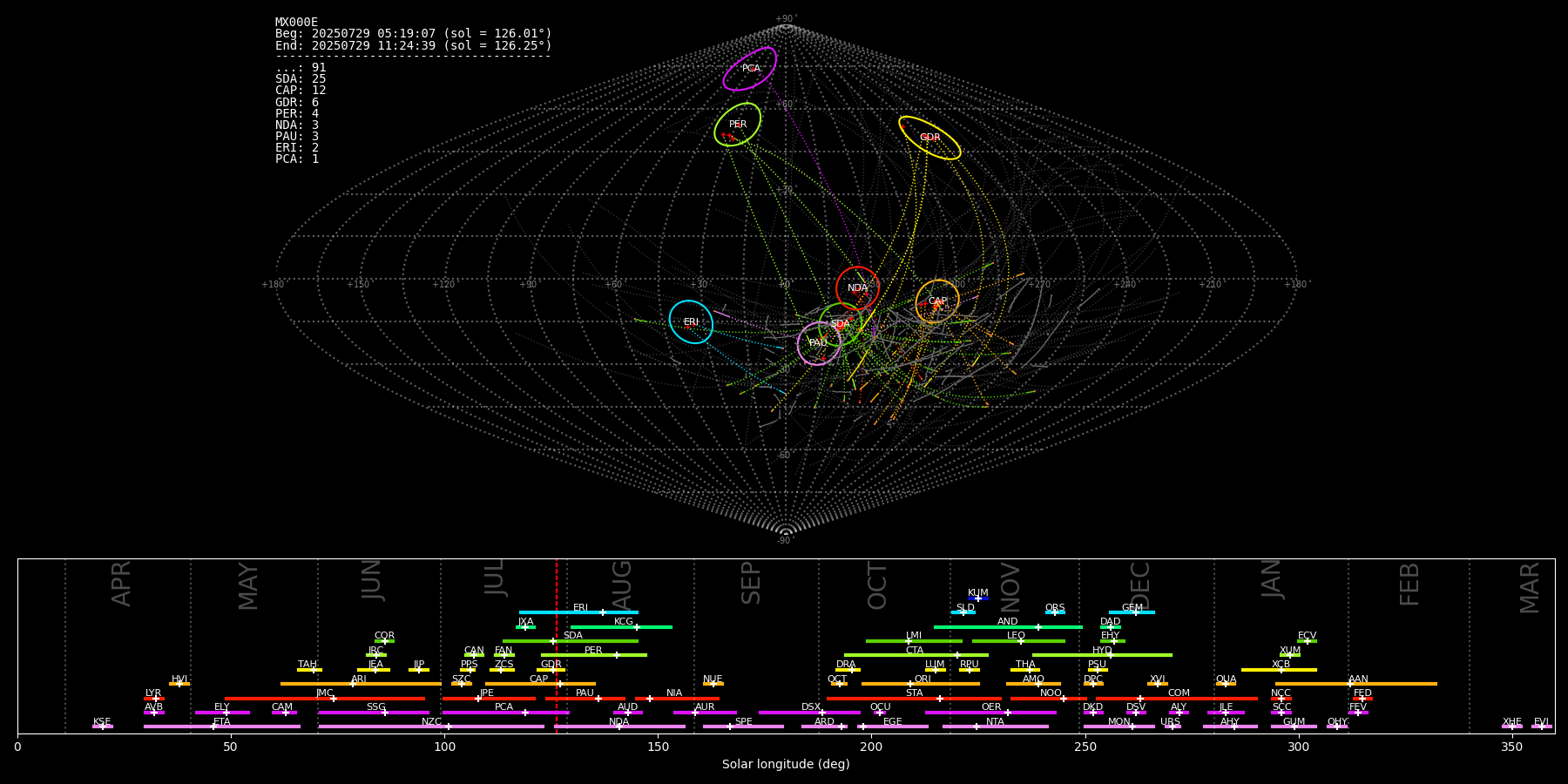Click the 'PER: 4' legend count
The width and height of the screenshot is (1568, 784).
pos(297,113)
